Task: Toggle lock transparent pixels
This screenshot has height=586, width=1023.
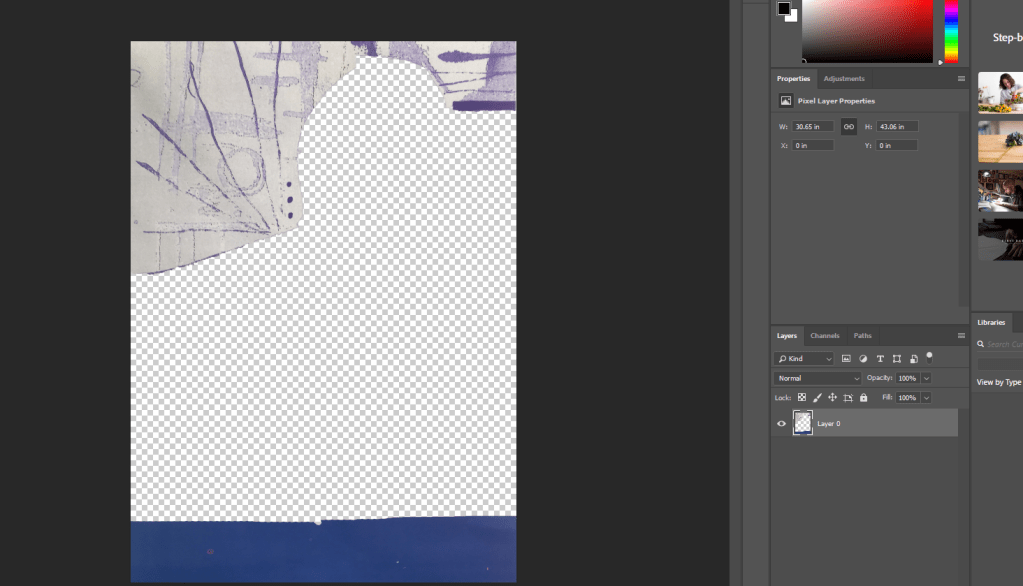Action: pos(802,397)
